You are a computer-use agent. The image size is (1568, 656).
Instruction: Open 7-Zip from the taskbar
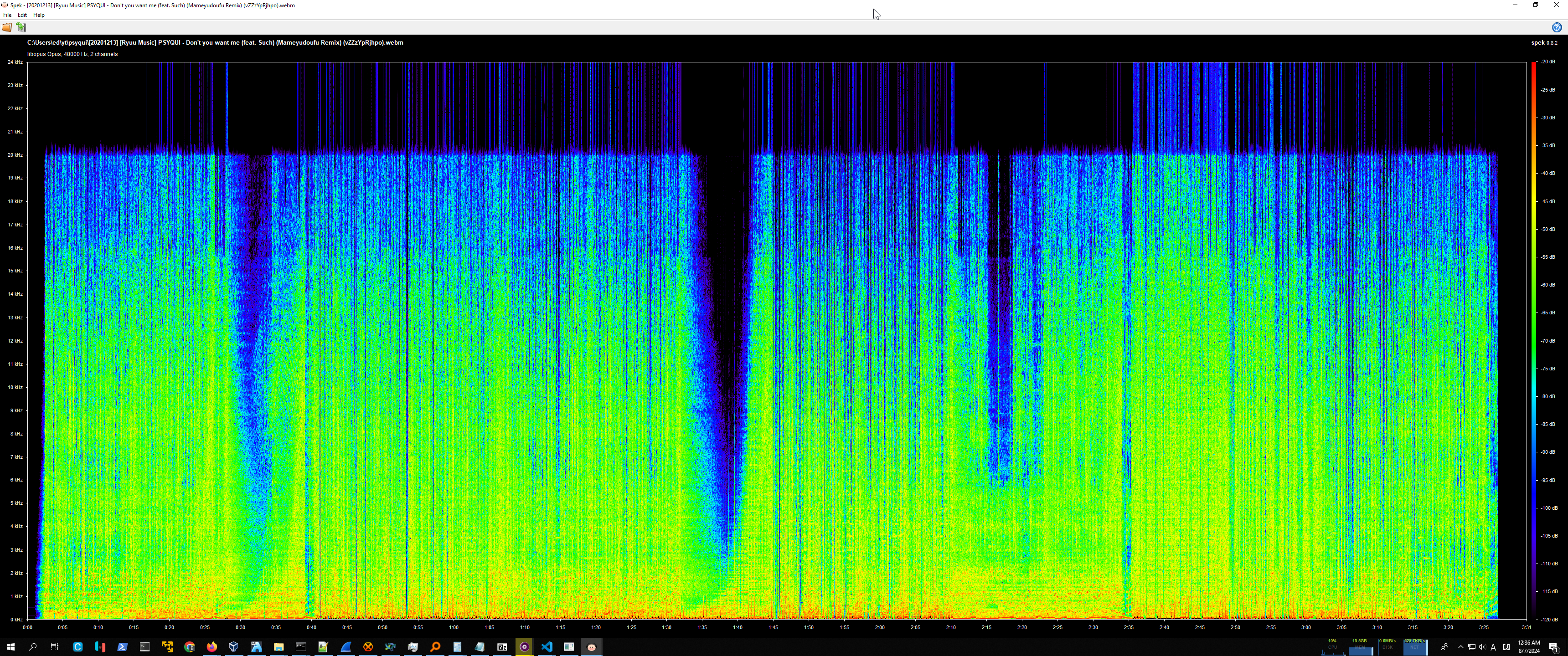click(502, 647)
